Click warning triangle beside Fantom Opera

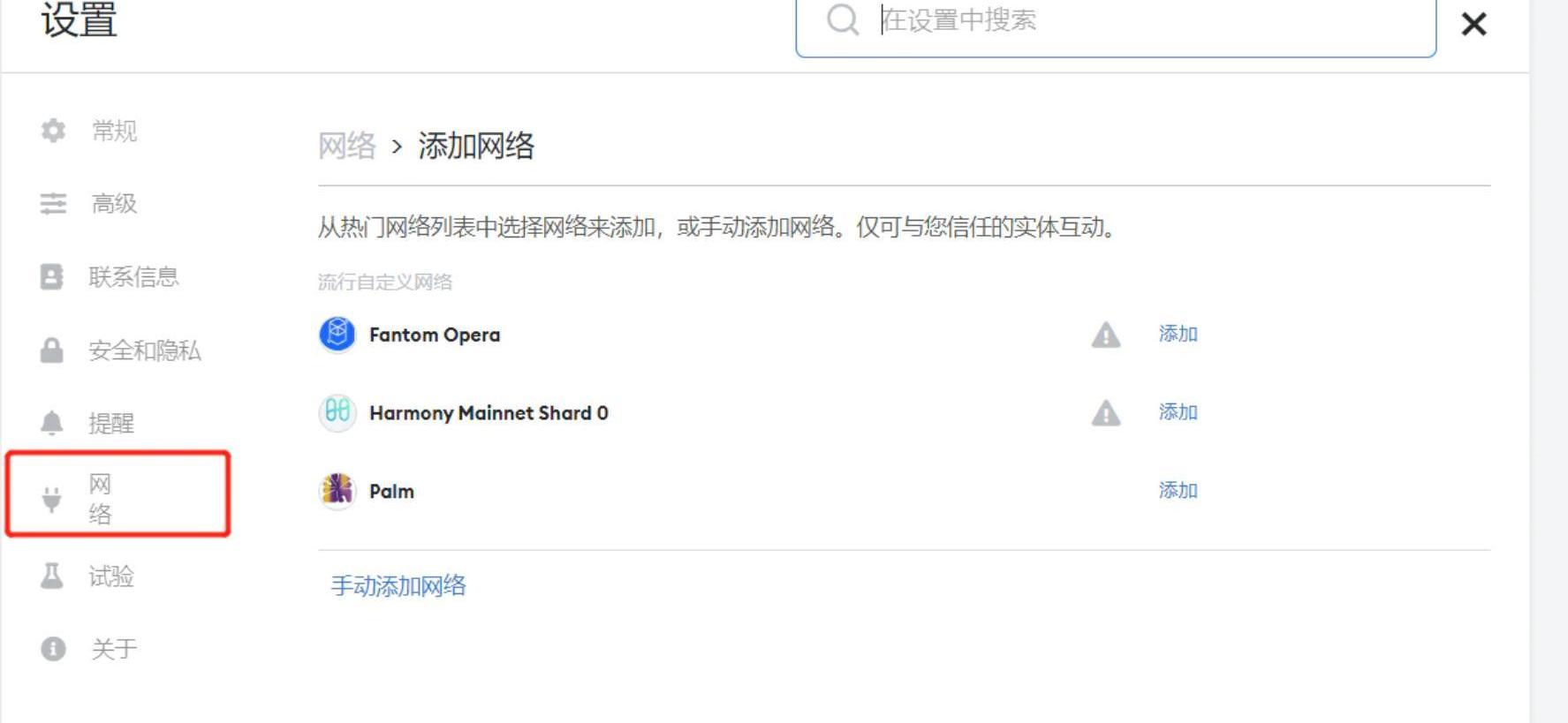pyautogui.click(x=1106, y=335)
